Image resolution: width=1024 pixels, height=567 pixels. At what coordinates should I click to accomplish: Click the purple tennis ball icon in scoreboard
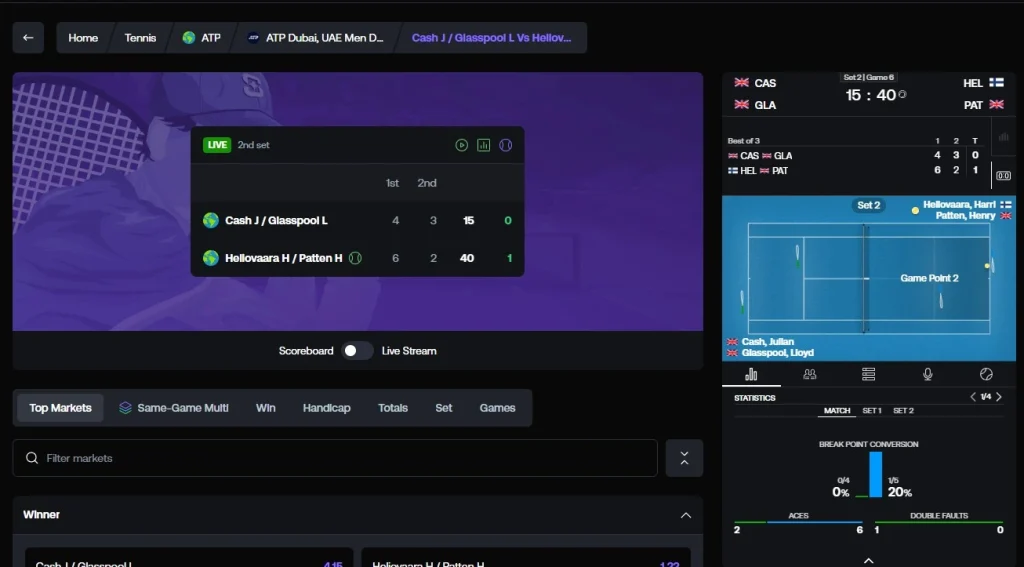(505, 145)
